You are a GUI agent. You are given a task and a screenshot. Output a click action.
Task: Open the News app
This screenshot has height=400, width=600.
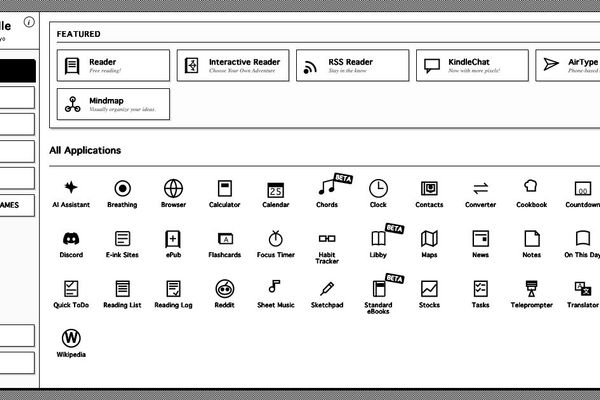pyautogui.click(x=480, y=244)
